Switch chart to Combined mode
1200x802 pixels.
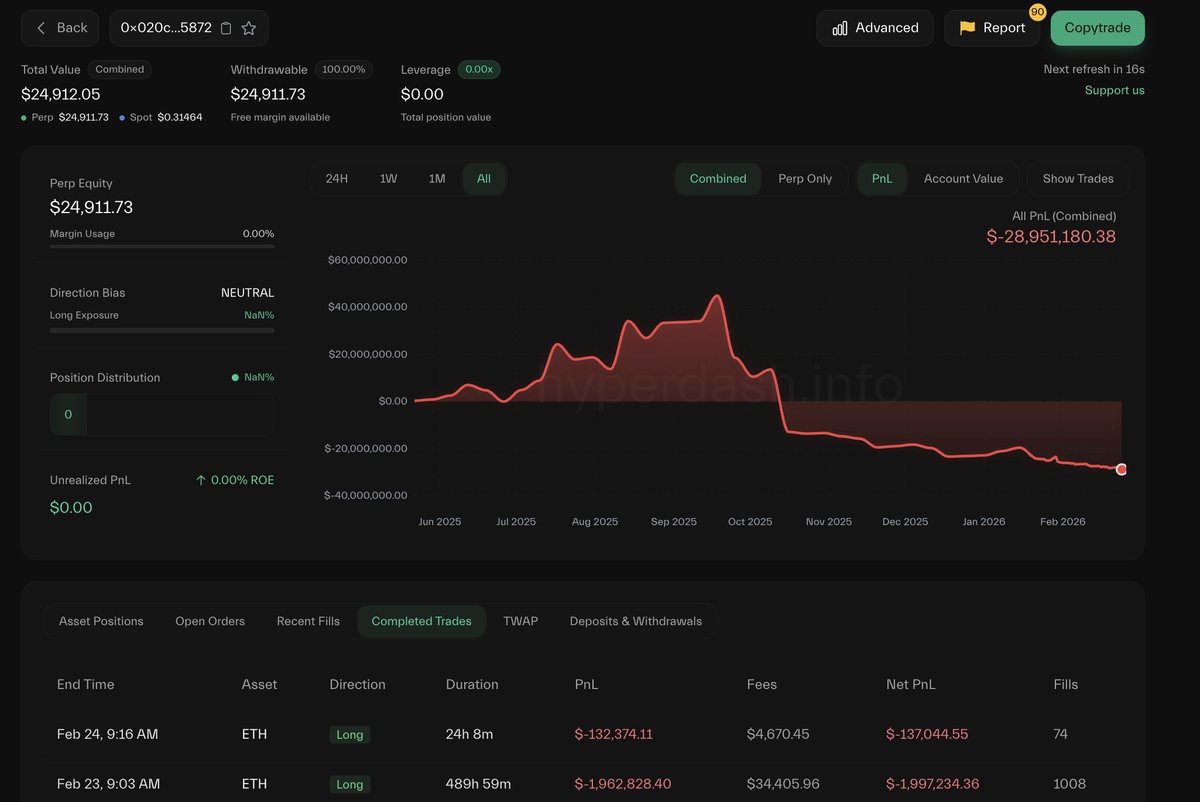[718, 179]
